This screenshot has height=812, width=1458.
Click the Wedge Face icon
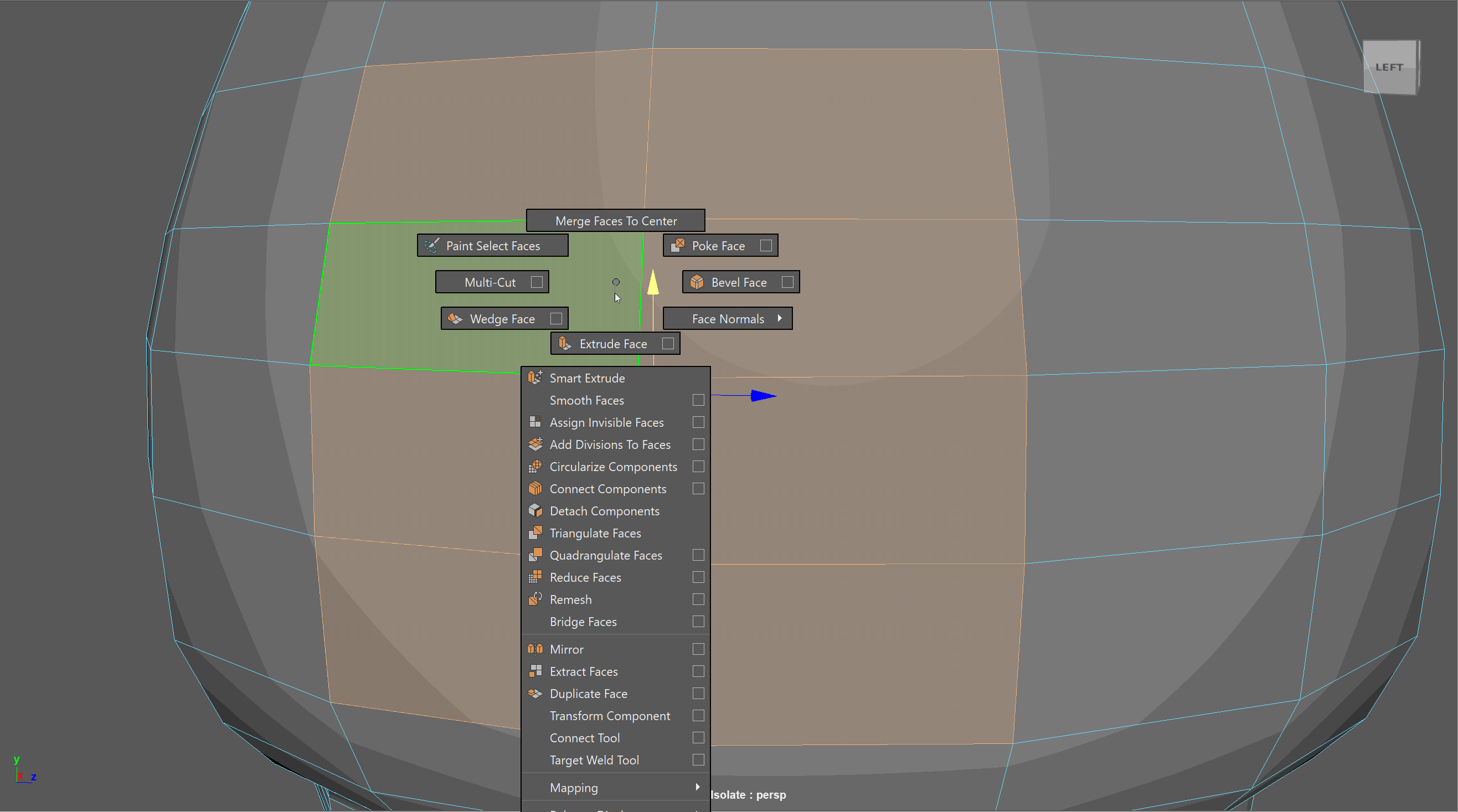point(455,319)
